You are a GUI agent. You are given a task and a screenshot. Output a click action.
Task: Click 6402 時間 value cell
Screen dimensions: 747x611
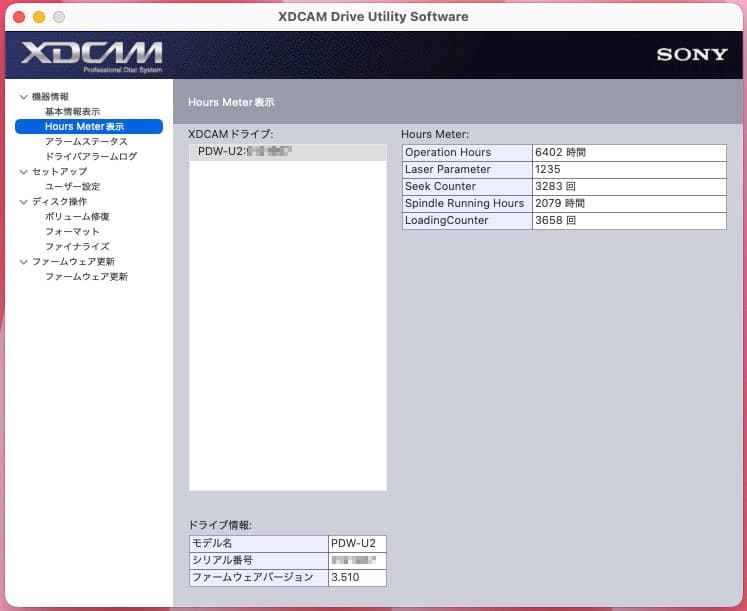tap(629, 152)
